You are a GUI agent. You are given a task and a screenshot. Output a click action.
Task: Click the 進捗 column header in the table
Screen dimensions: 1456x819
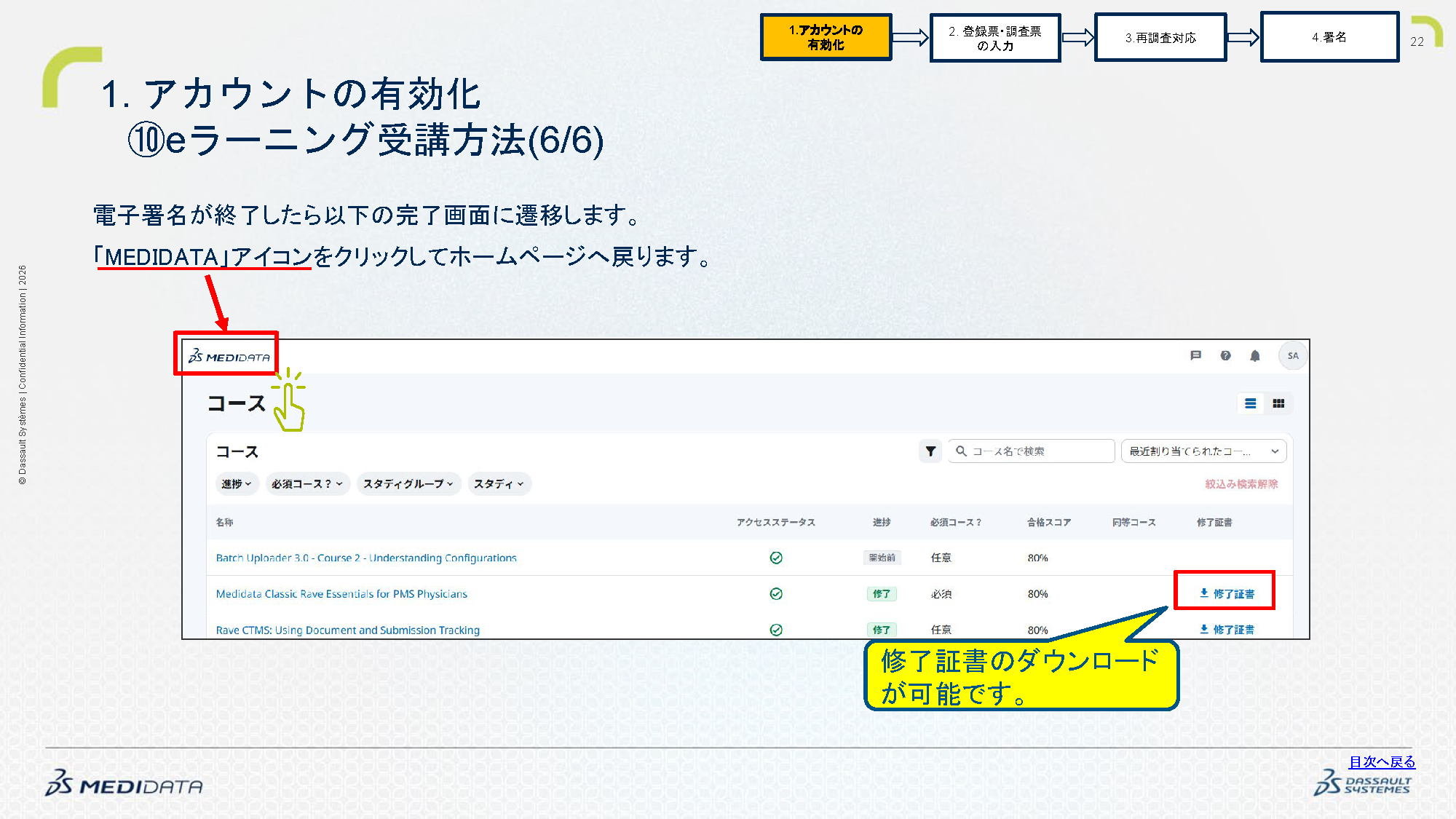click(x=882, y=522)
